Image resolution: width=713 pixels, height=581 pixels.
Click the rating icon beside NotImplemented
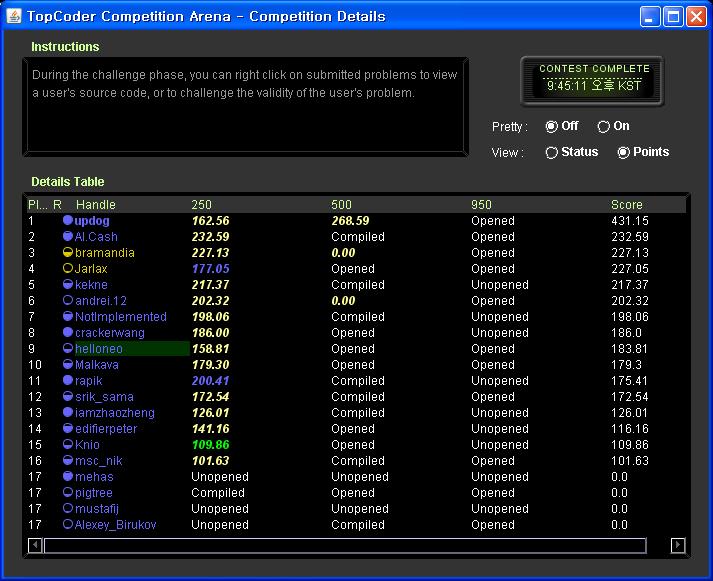pyautogui.click(x=68, y=316)
